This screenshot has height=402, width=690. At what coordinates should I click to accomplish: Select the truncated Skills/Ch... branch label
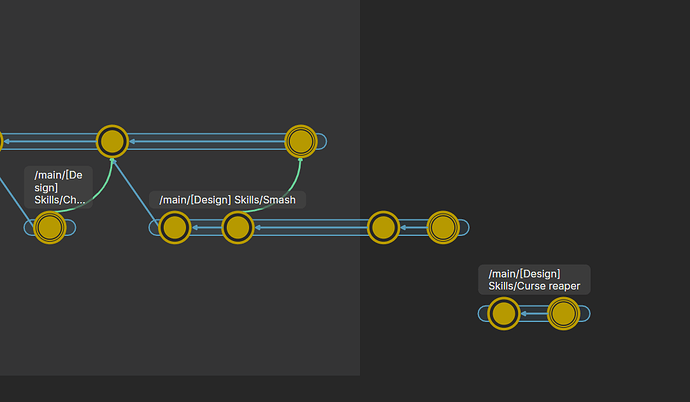[59, 187]
